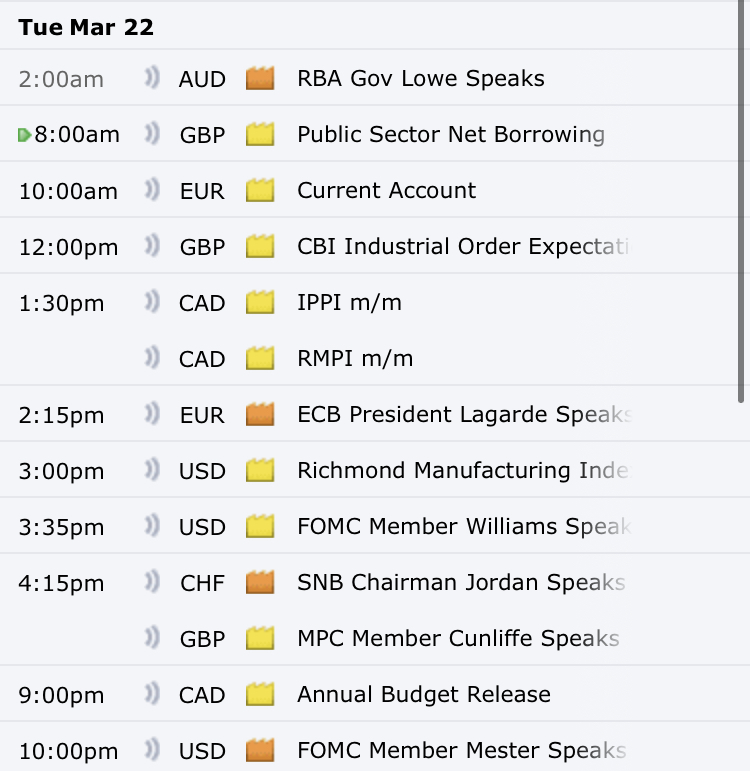The height and width of the screenshot is (771, 750).
Task: Click the sound icon beside Current Account row
Action: [152, 190]
